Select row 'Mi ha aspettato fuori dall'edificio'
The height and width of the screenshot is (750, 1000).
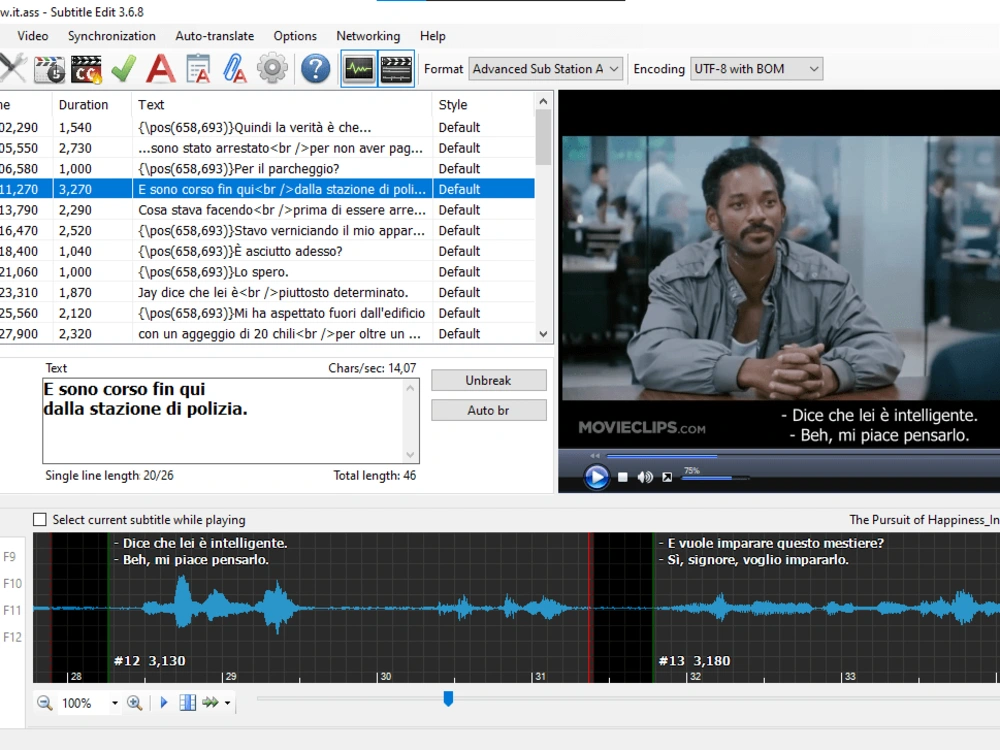(267, 313)
